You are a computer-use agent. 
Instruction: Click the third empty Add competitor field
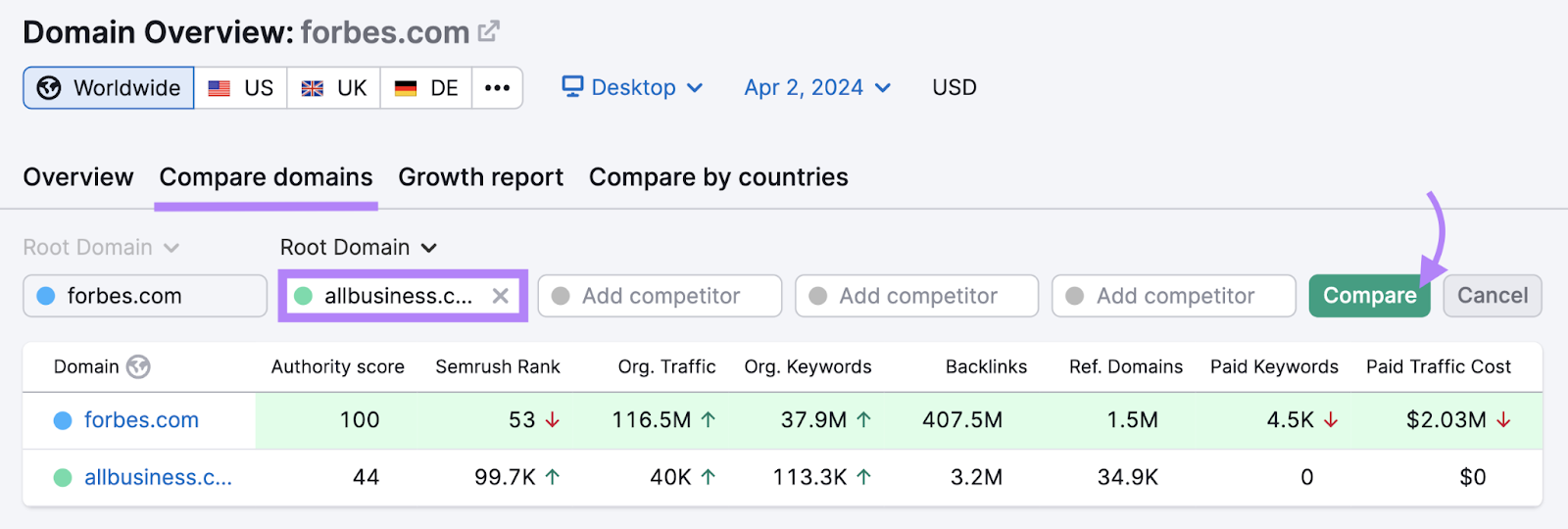click(1174, 296)
